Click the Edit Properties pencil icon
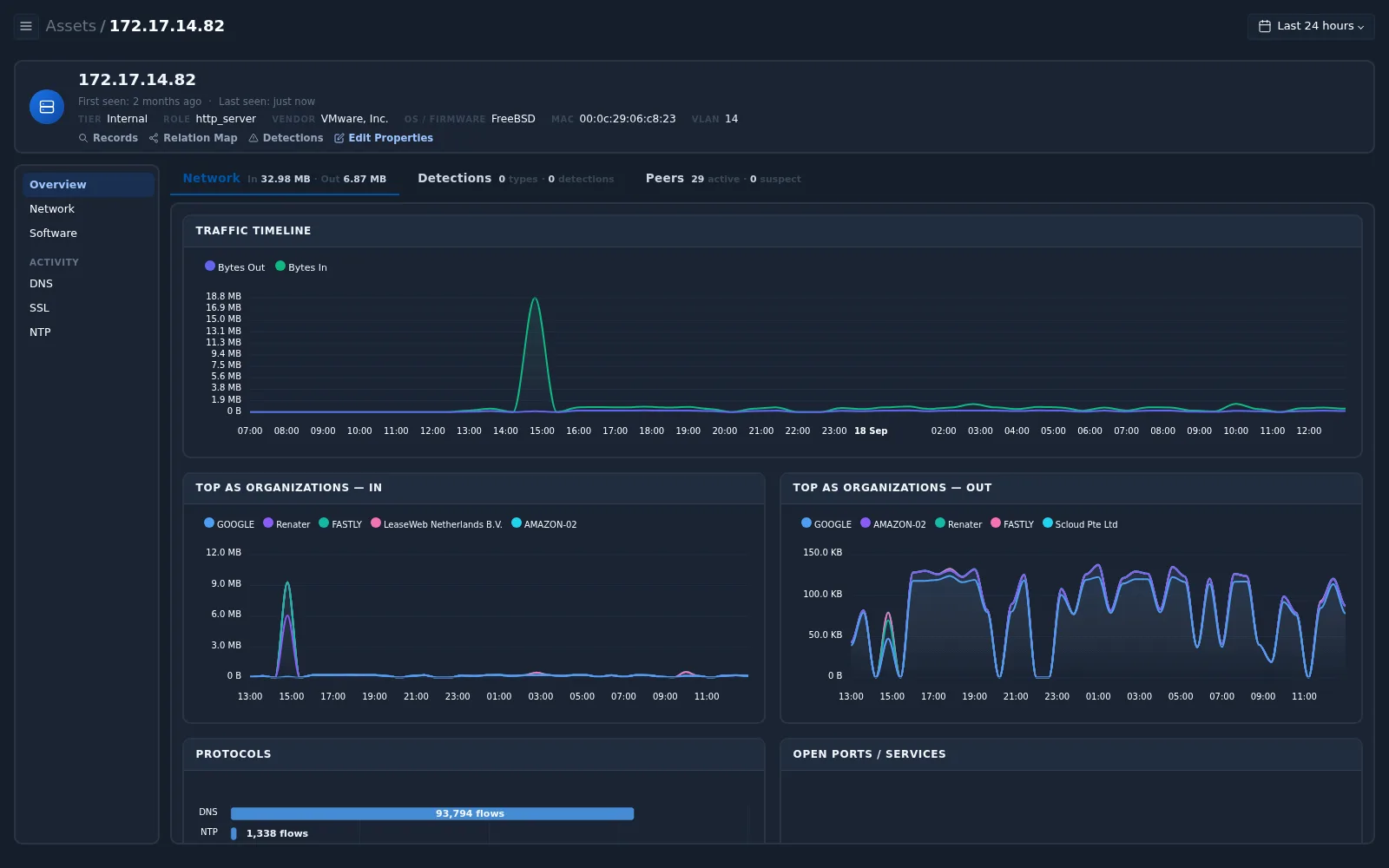1389x868 pixels. click(339, 138)
